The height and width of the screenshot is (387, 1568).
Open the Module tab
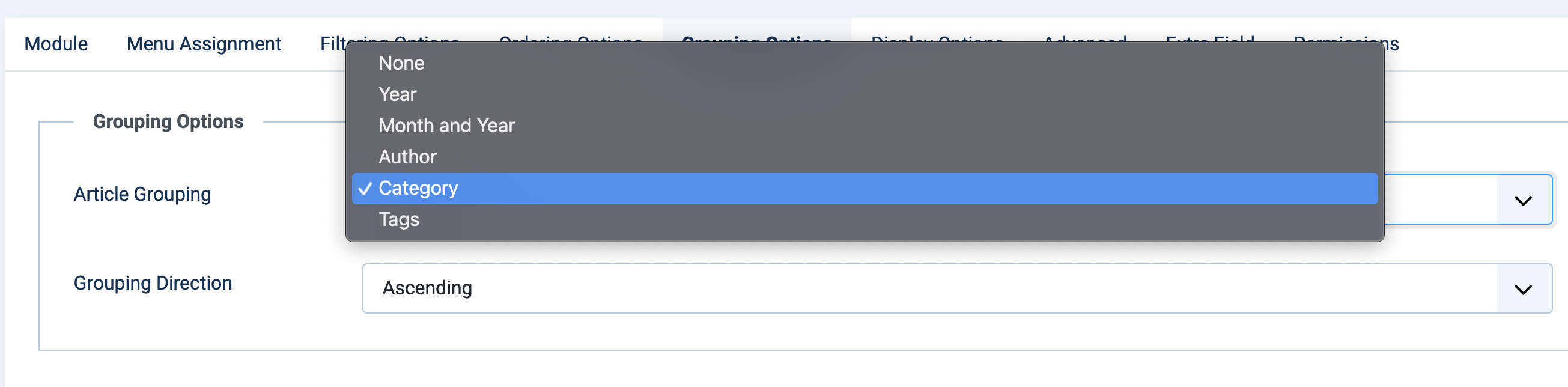[56, 44]
